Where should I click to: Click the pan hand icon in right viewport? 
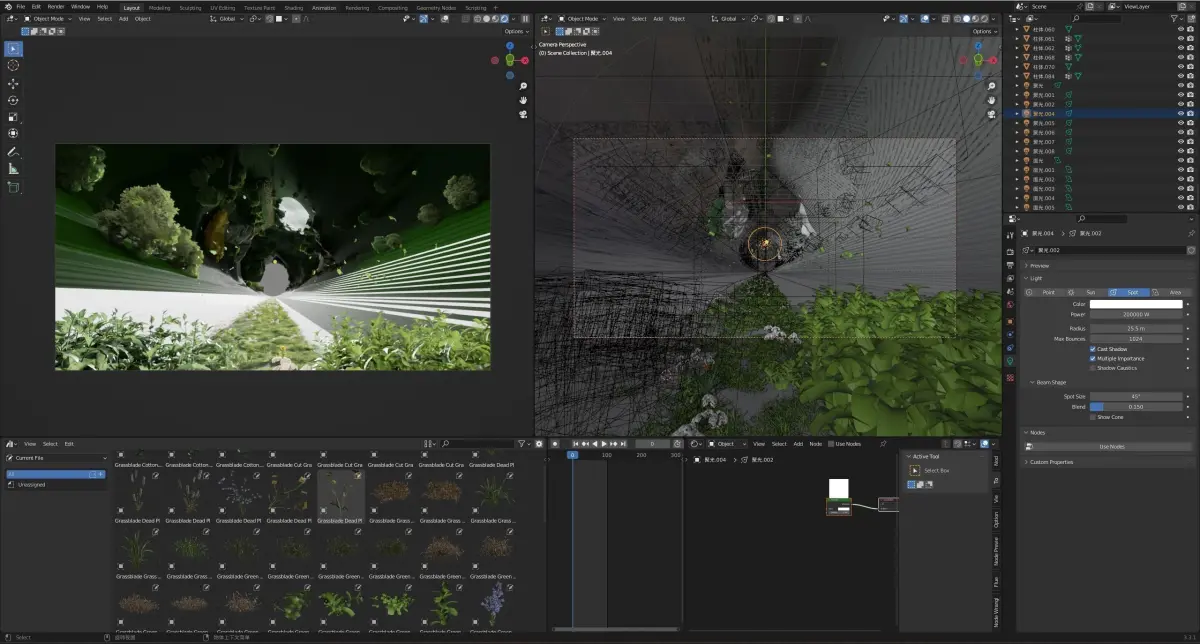[x=991, y=100]
